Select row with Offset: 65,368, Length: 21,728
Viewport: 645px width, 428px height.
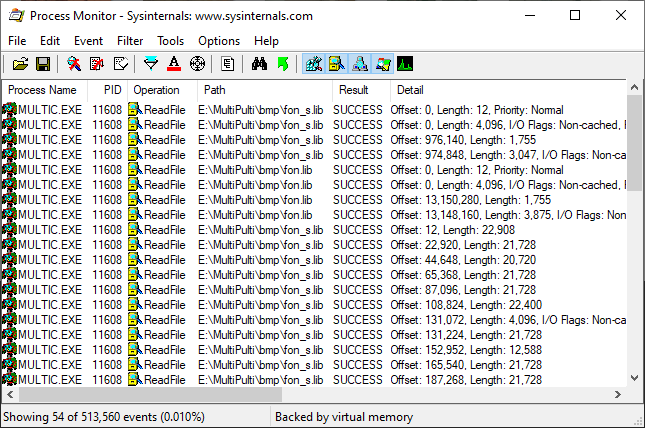[314, 275]
